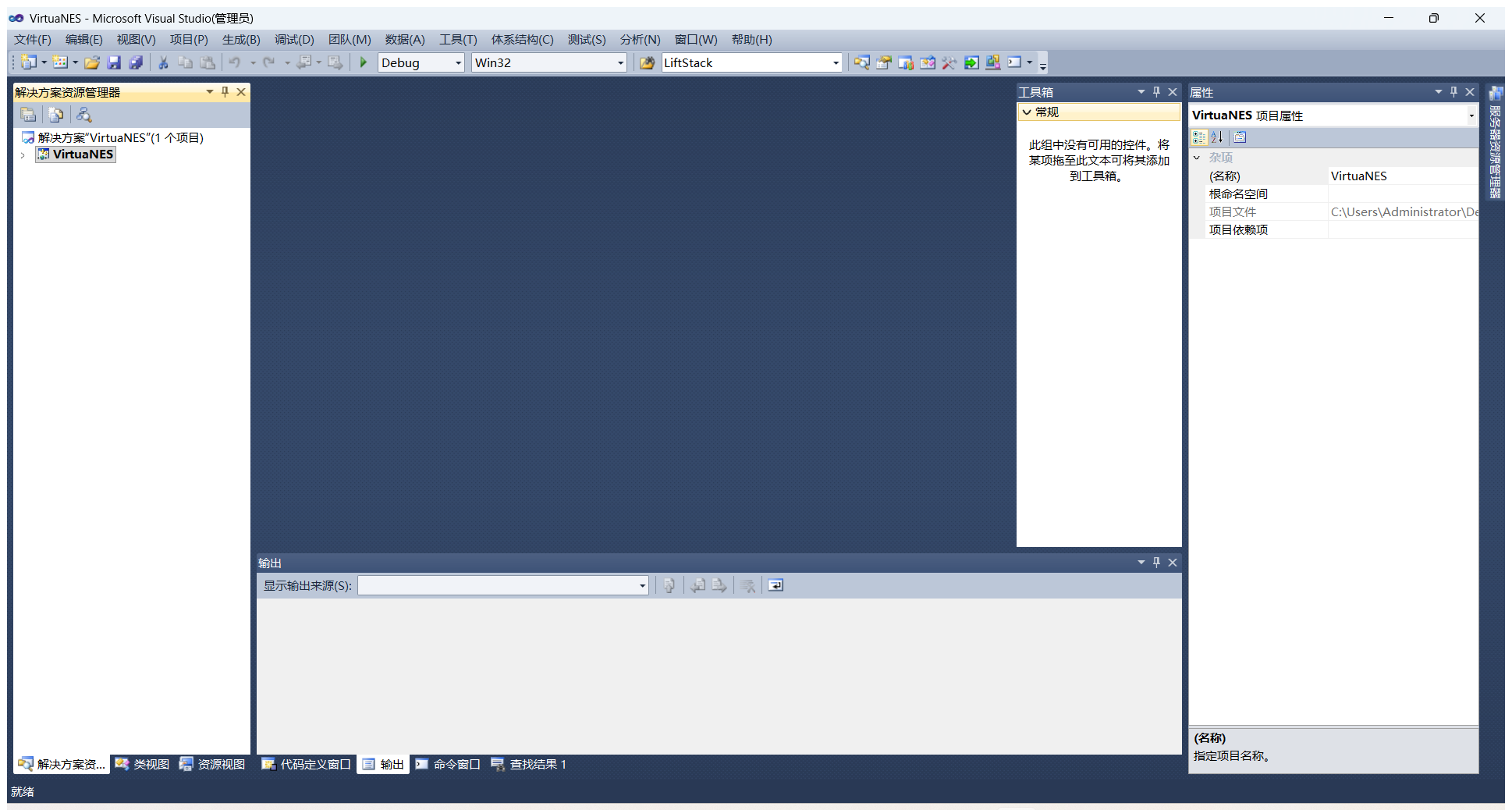Open the 调试(D) debug menu
Screen dimensions: 1512x810
tap(294, 40)
